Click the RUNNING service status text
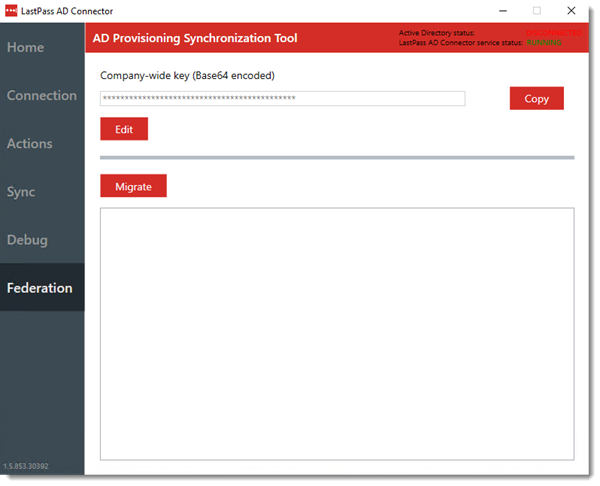 (x=544, y=42)
